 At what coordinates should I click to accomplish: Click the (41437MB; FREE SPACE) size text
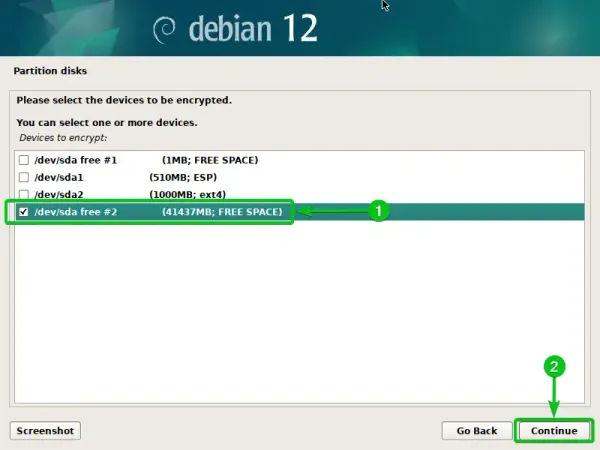222,212
